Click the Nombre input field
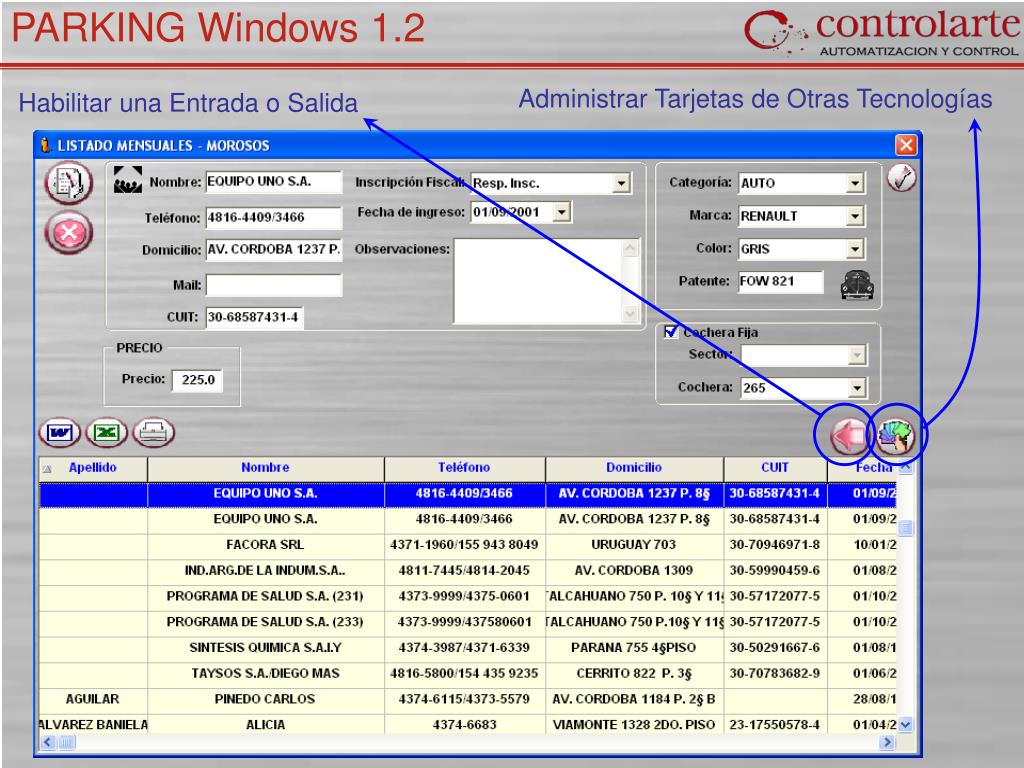Screen dimensions: 1024x768 (274, 182)
